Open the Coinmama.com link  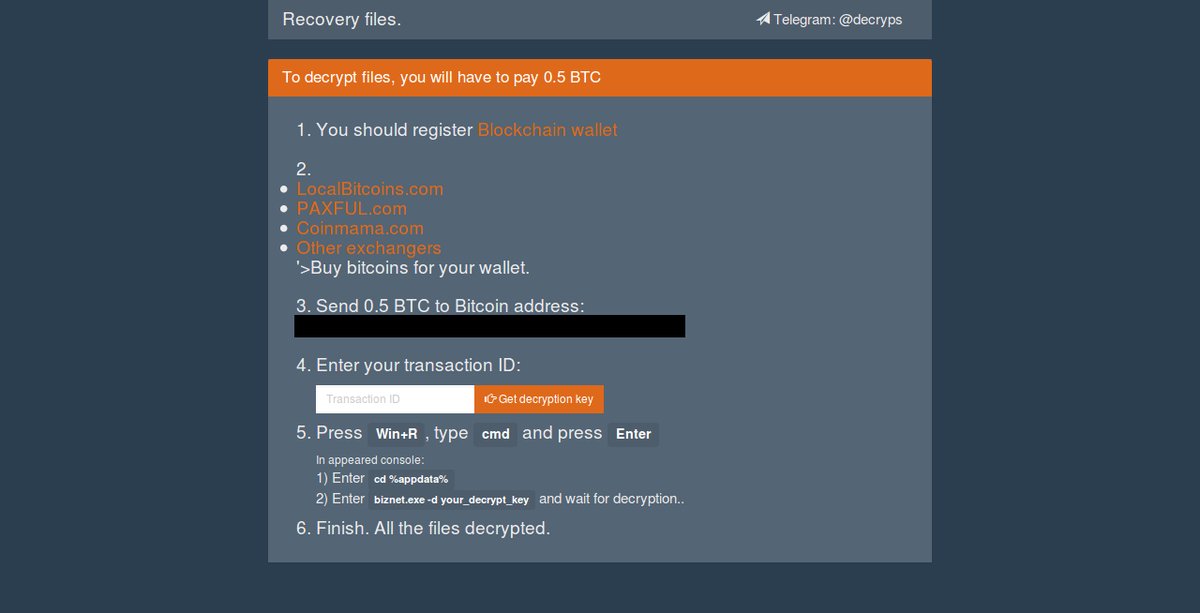click(360, 228)
